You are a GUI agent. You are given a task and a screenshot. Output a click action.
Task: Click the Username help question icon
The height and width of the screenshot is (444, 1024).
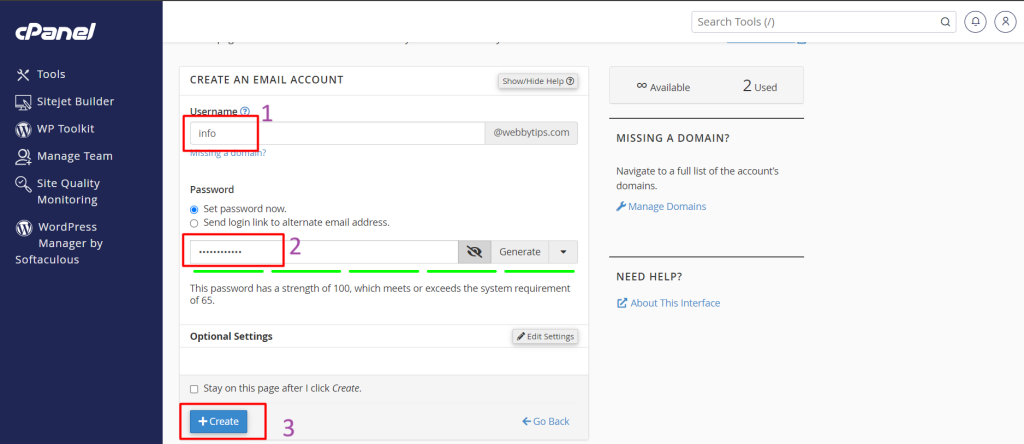245,112
